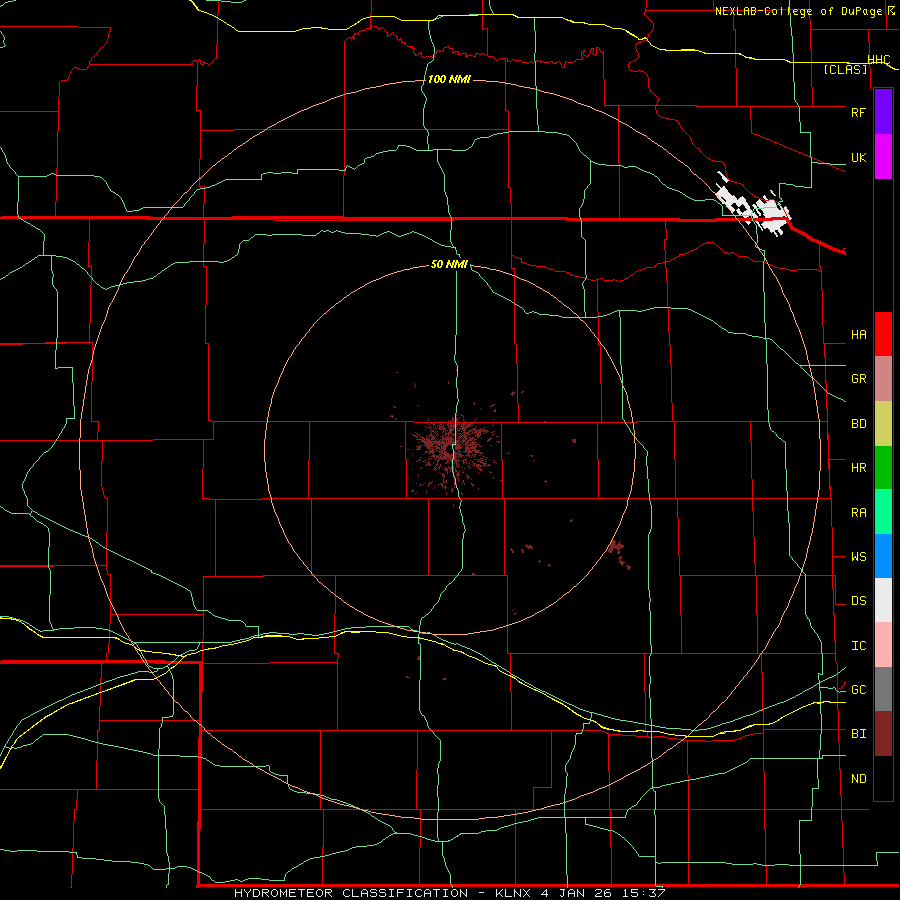Click the GC legend label
This screenshot has width=900, height=900.
click(x=858, y=689)
